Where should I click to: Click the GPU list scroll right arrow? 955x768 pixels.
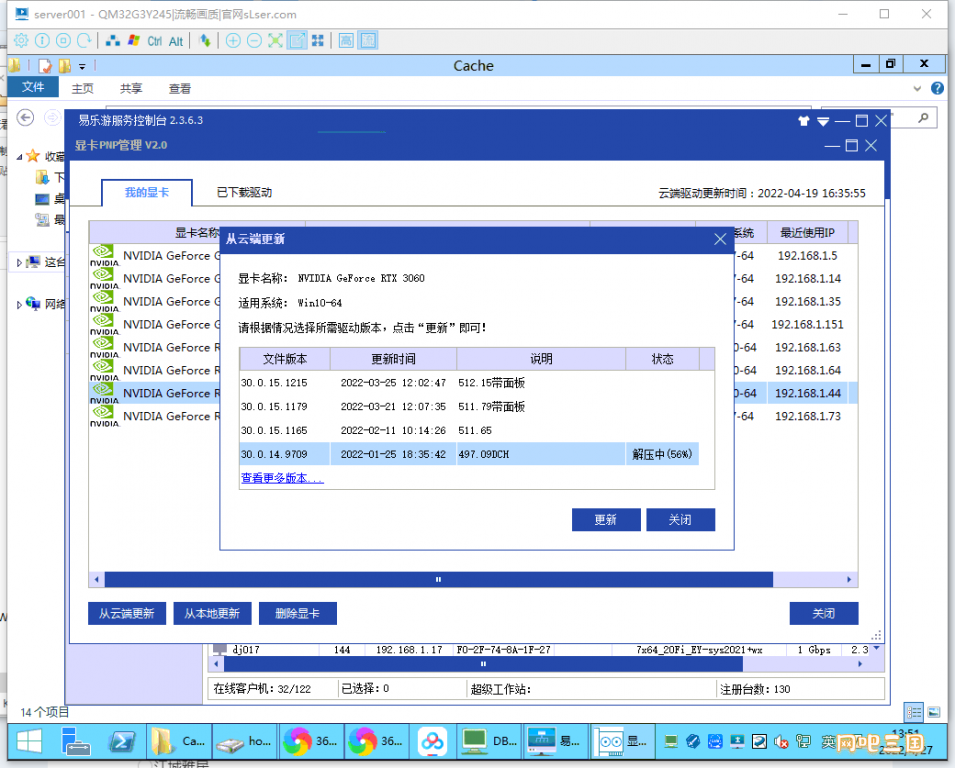pos(849,579)
